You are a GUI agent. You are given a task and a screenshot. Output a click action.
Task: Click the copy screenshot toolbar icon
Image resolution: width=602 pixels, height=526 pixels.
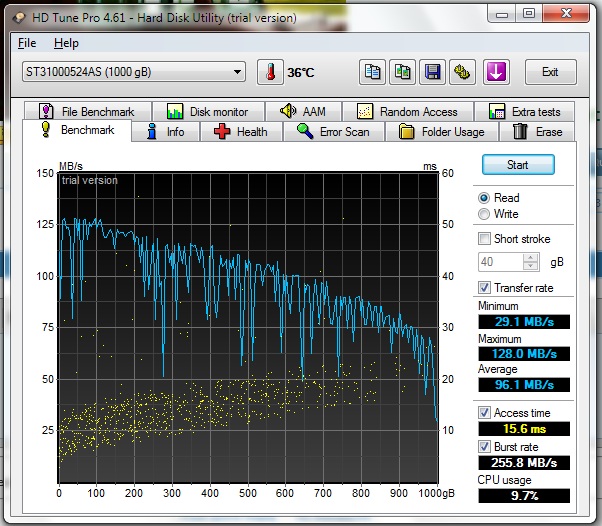(402, 72)
